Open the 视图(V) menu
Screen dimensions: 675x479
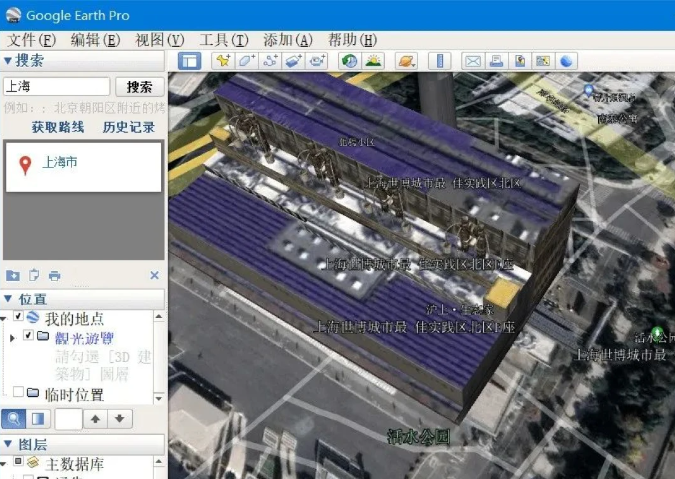click(160, 40)
